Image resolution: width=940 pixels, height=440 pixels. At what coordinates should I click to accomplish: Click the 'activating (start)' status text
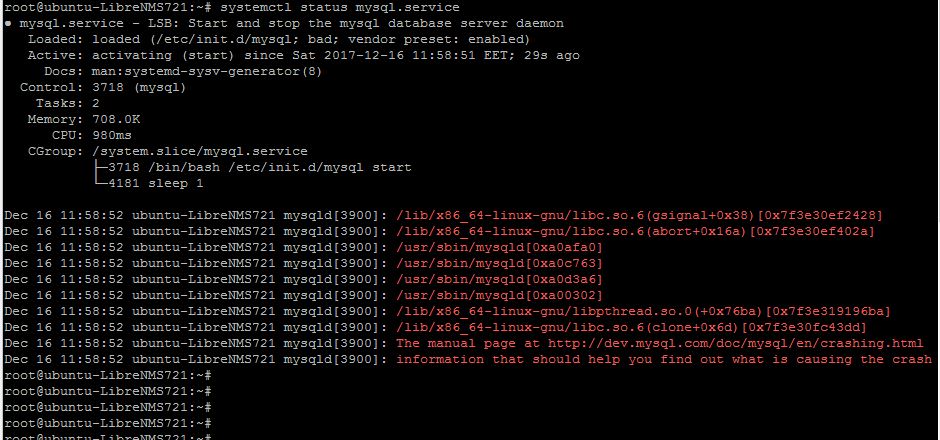pos(163,55)
